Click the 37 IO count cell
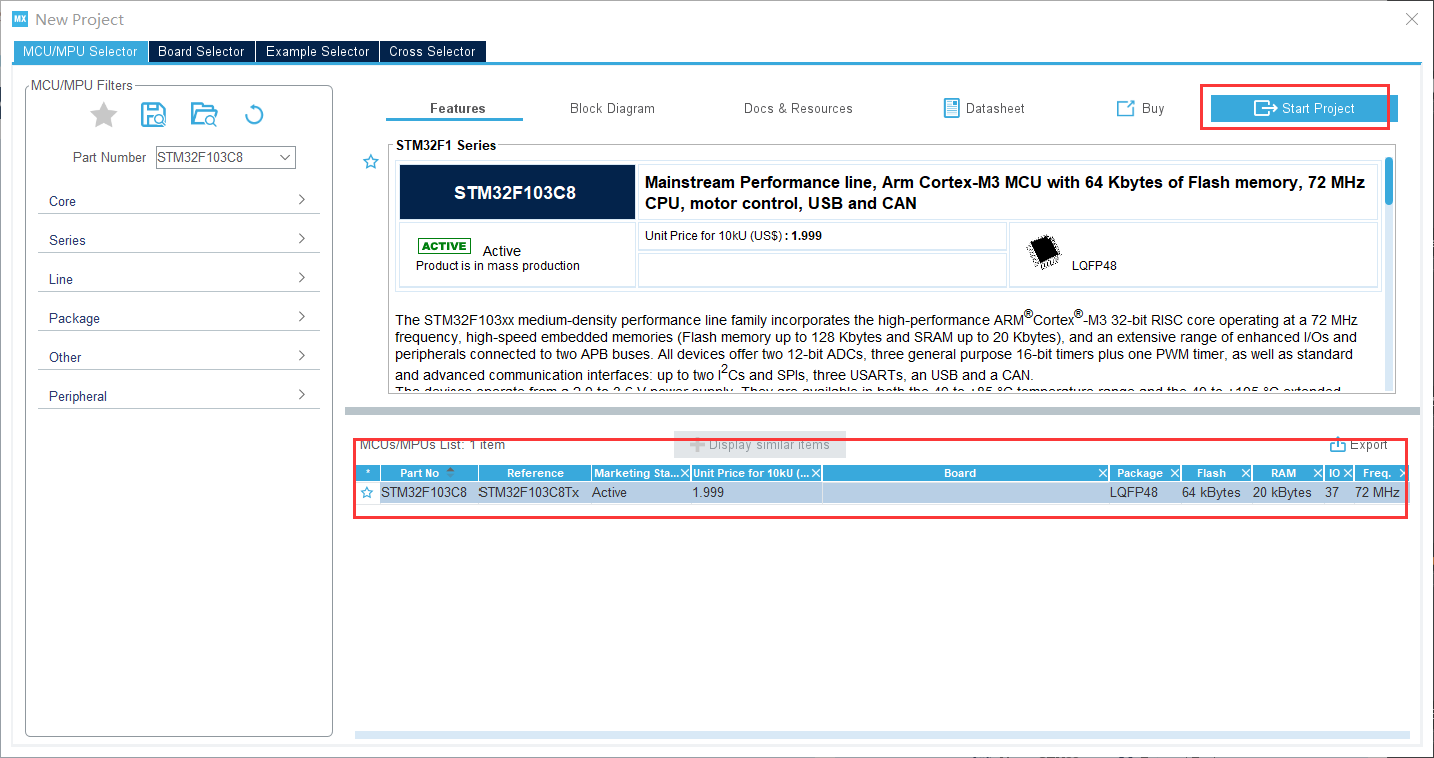1434x758 pixels. pos(1332,493)
